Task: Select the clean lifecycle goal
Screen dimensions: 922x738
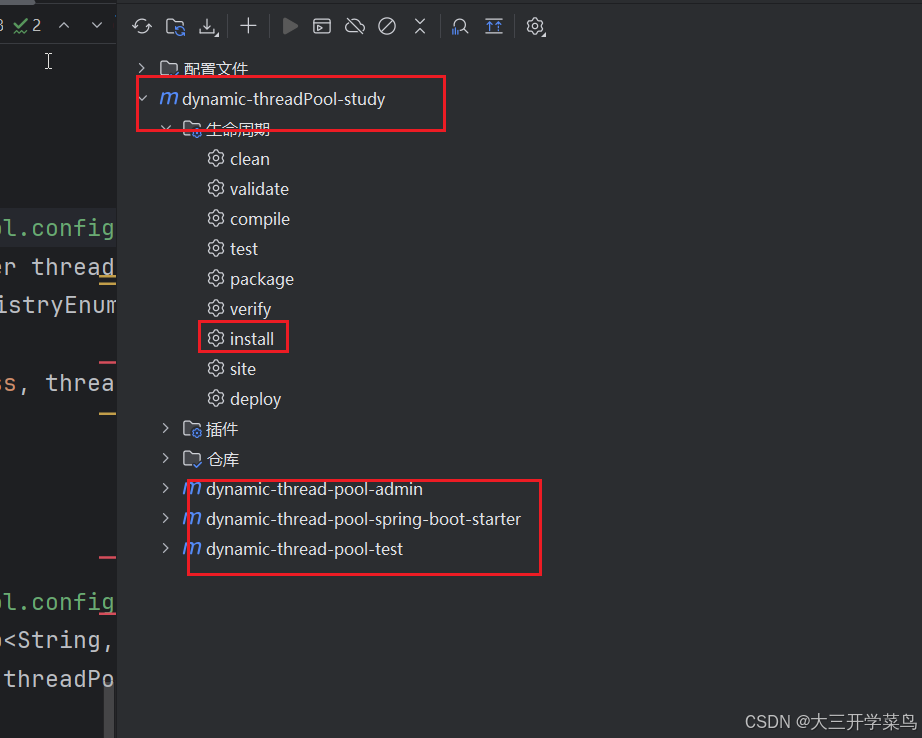Action: click(x=250, y=158)
